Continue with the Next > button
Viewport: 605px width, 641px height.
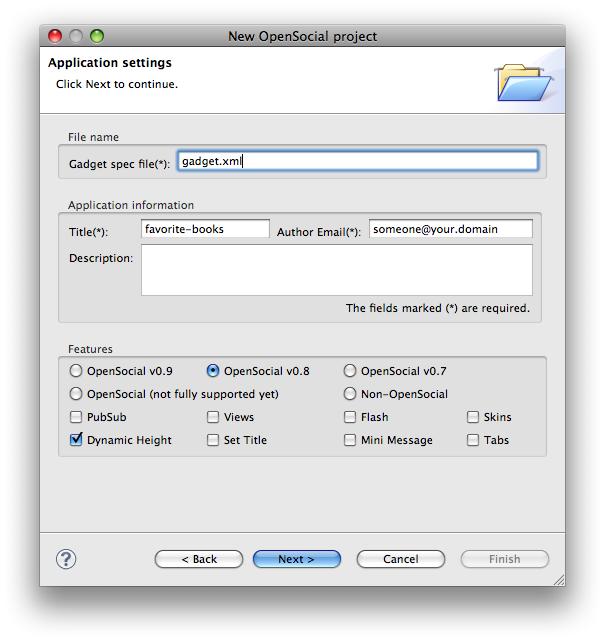pos(297,559)
